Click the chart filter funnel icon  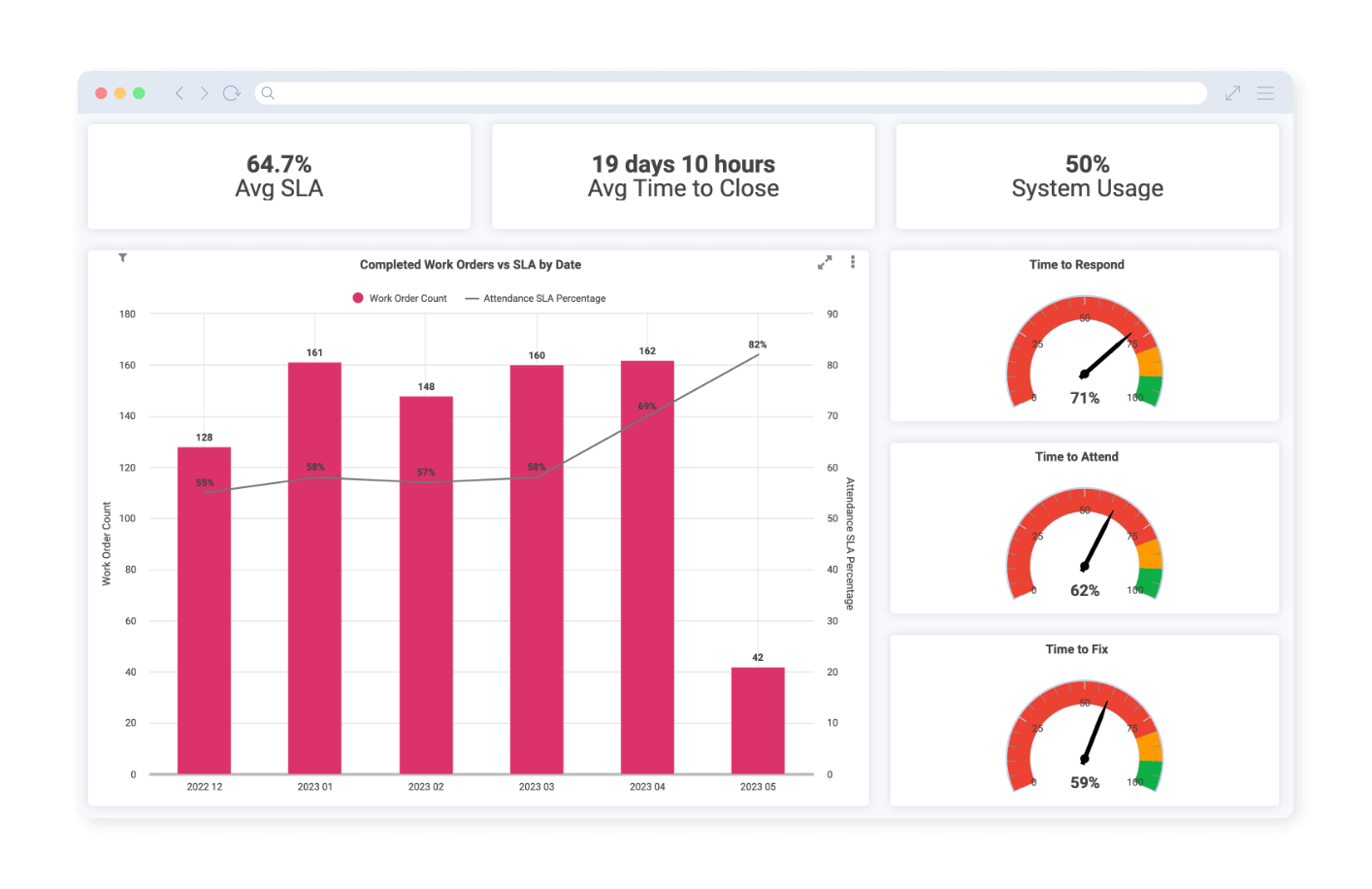coord(122,258)
